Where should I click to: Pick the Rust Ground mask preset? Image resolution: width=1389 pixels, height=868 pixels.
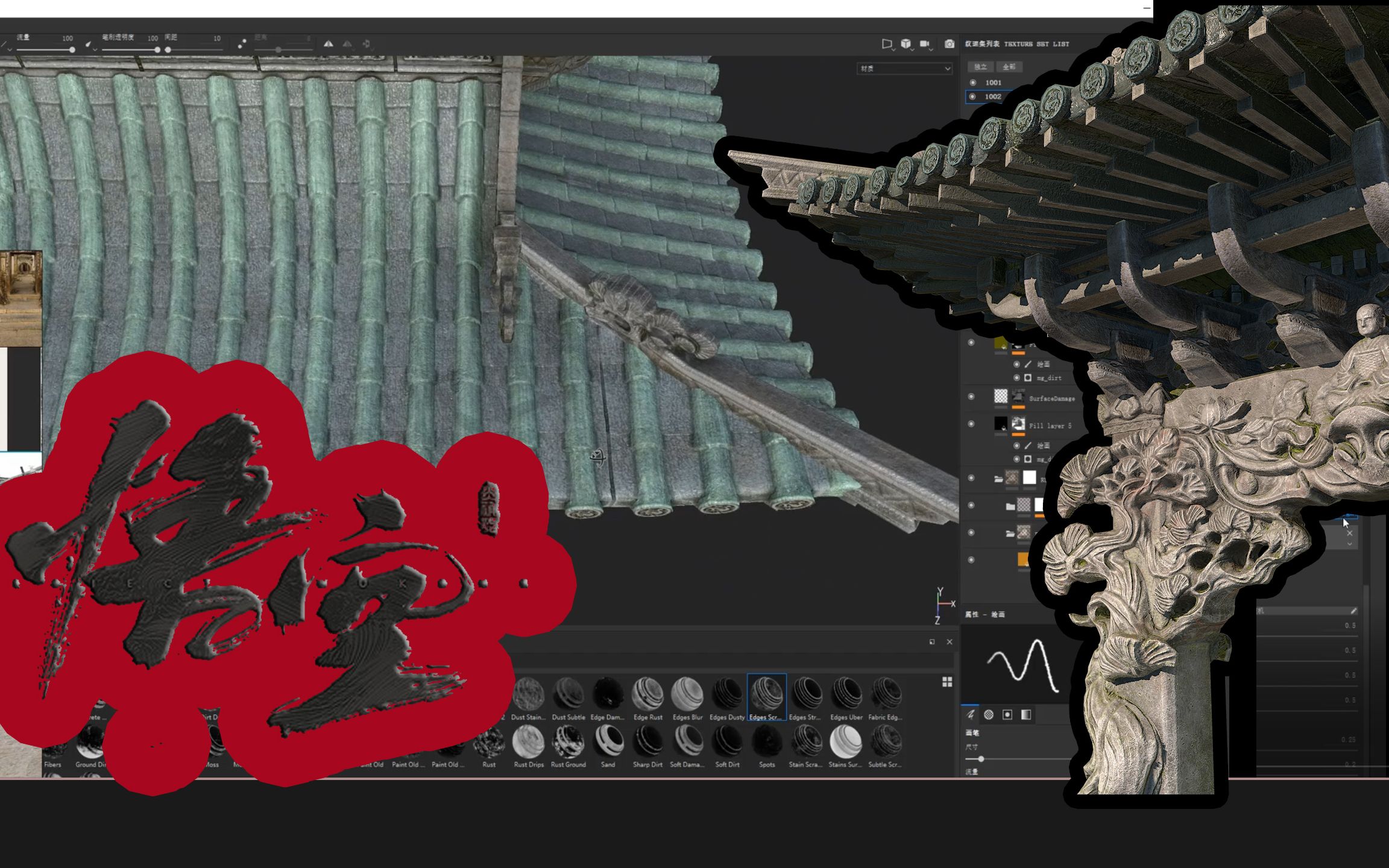coord(568,746)
